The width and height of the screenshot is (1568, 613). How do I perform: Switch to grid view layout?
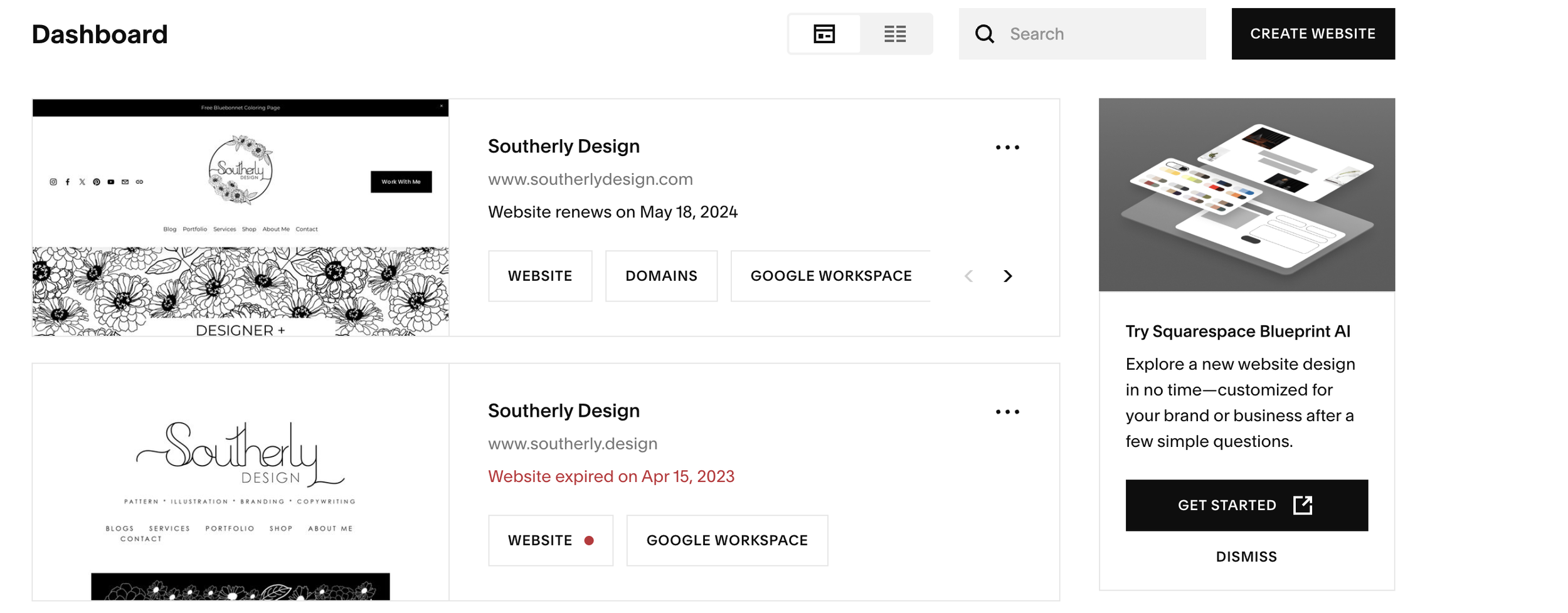[x=824, y=34]
